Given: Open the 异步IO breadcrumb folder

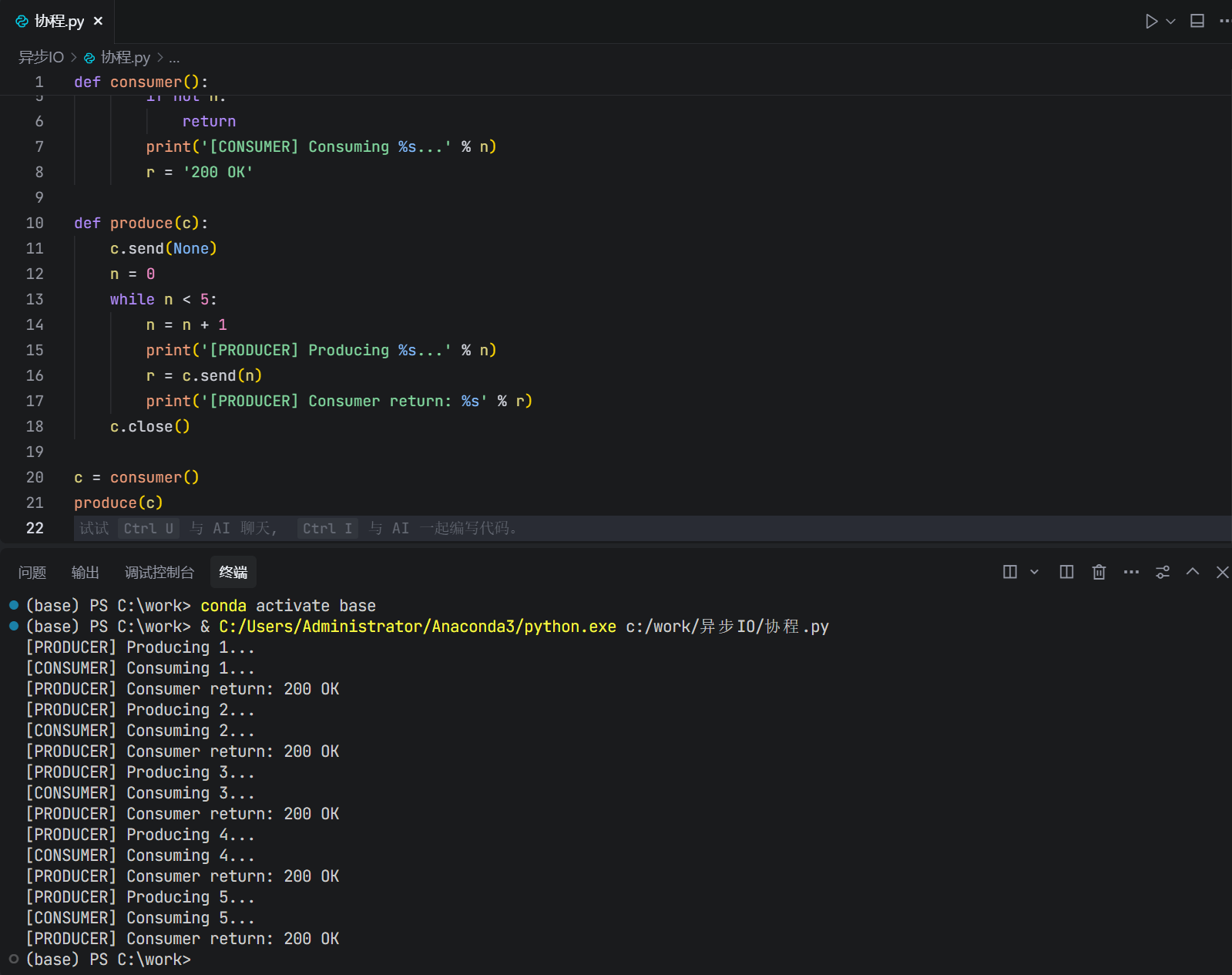Looking at the screenshot, I should tap(41, 57).
